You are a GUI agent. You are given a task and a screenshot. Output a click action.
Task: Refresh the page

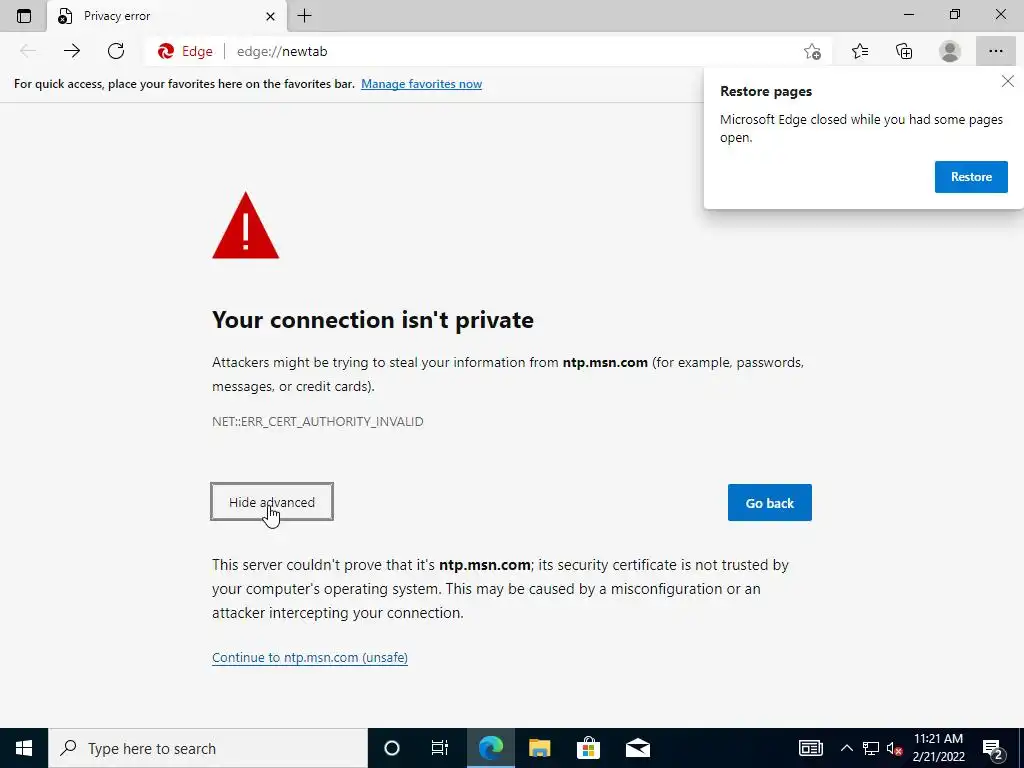116,51
